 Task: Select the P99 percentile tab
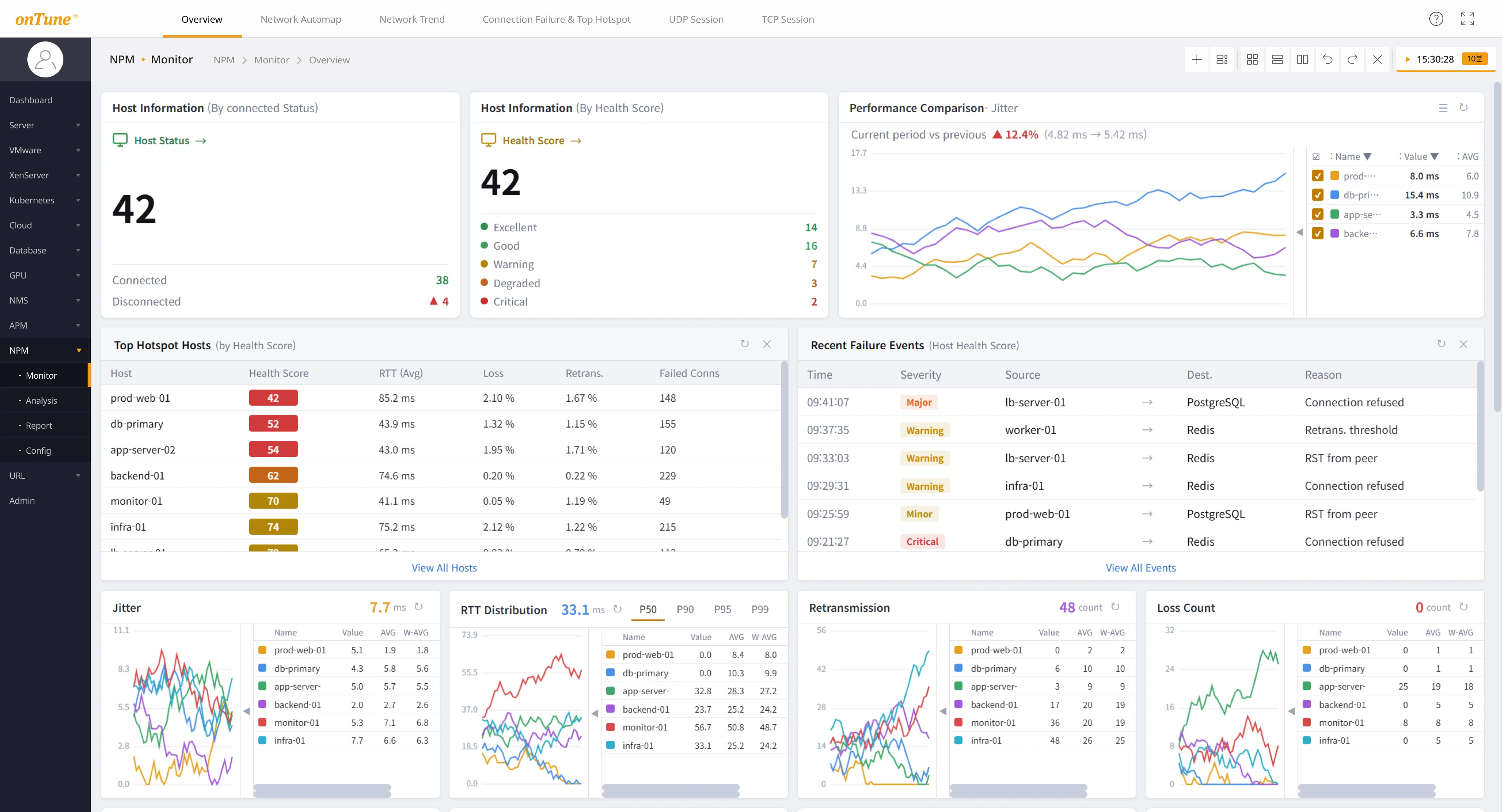[x=760, y=609]
